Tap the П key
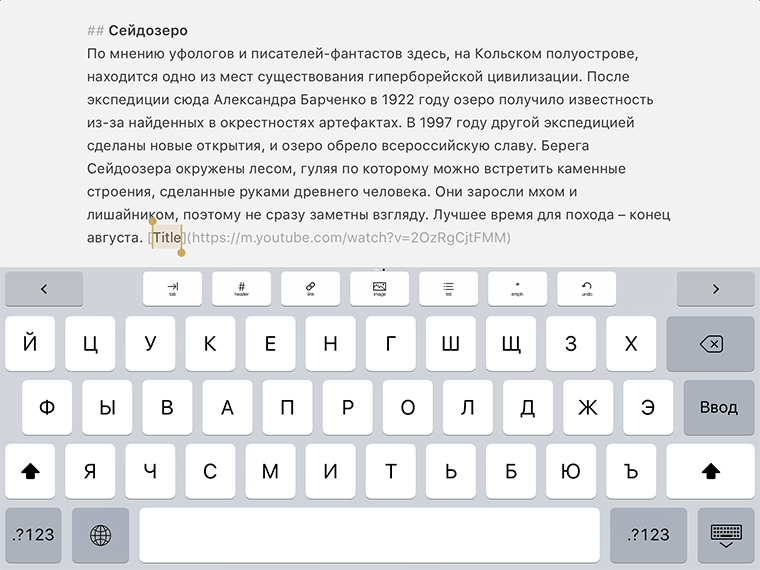This screenshot has width=760, height=570. click(287, 408)
